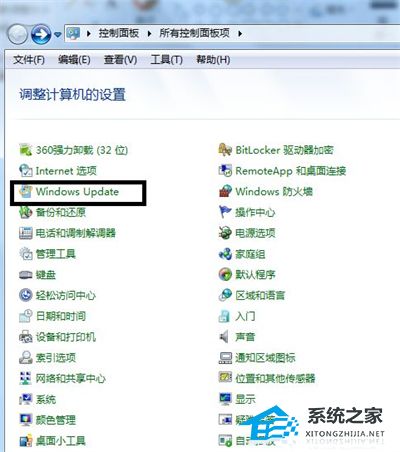Open the Windows Update icon
Screen dimensions: 400x452
coord(25,192)
